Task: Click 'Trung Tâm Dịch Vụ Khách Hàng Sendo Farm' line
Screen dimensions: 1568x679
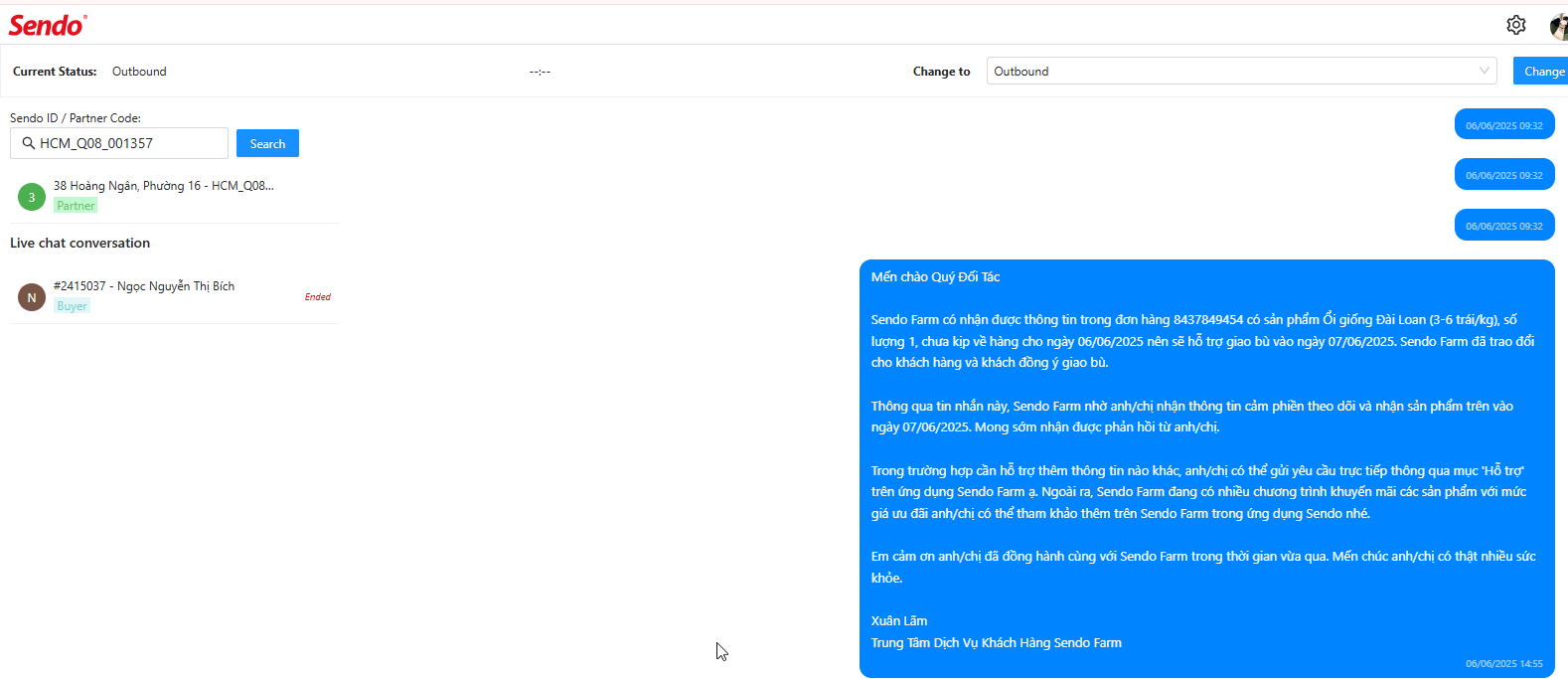Action: (x=997, y=643)
